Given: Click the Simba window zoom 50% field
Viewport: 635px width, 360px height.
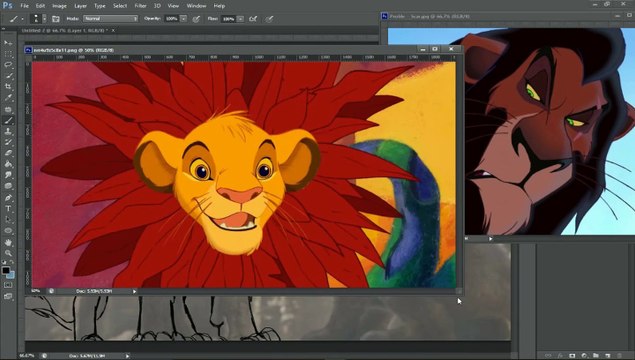Looking at the screenshot, I should (36, 291).
